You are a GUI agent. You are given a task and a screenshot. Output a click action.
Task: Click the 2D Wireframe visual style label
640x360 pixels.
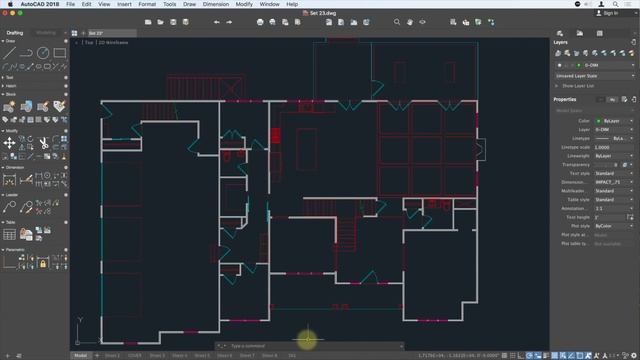(x=113, y=42)
